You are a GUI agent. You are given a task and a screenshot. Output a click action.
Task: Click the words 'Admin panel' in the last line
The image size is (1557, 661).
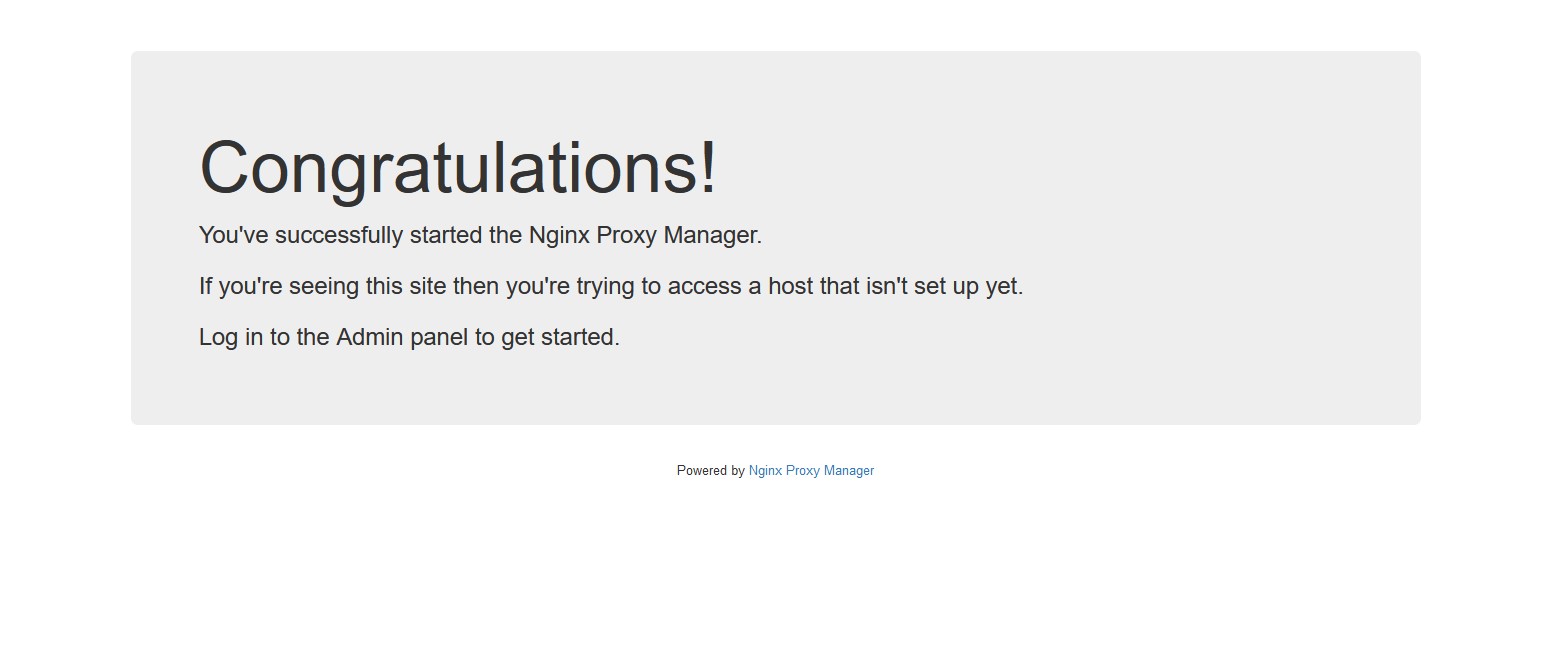point(402,338)
